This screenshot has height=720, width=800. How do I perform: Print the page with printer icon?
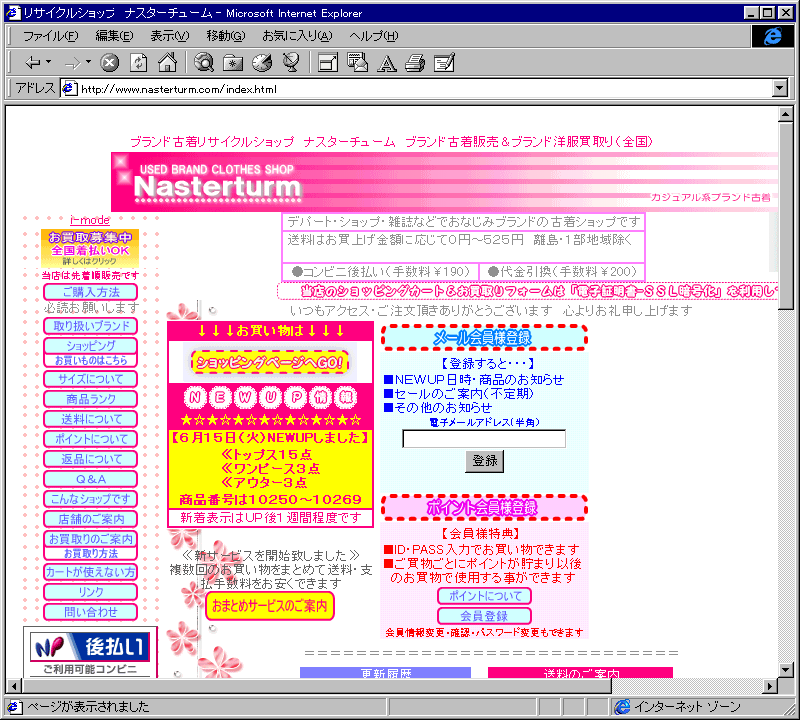[x=415, y=63]
